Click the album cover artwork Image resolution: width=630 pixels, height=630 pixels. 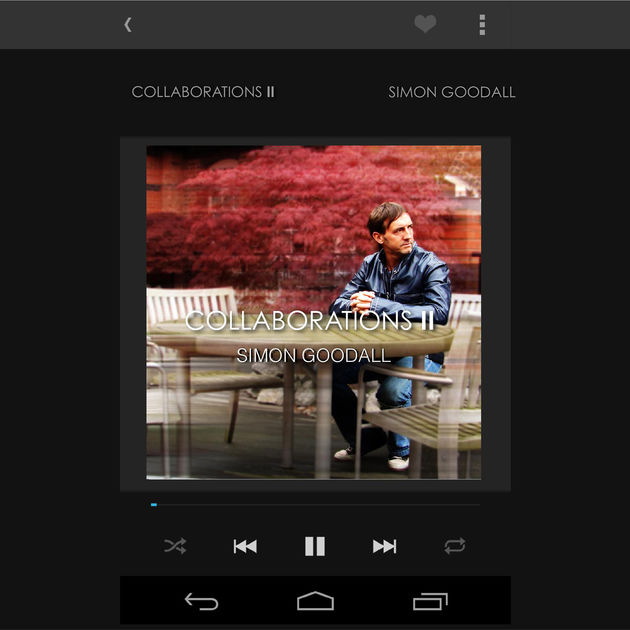click(314, 312)
